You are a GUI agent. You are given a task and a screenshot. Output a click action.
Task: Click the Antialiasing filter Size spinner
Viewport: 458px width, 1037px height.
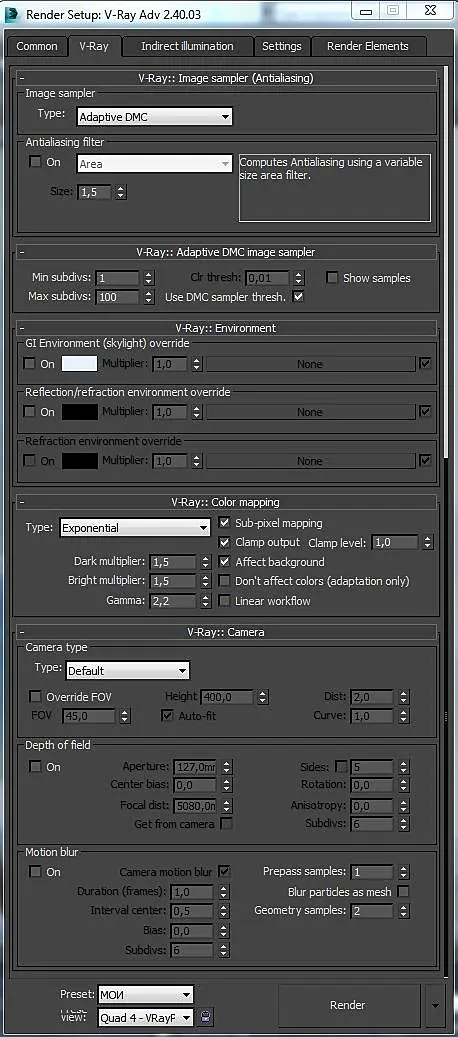[x=120, y=192]
